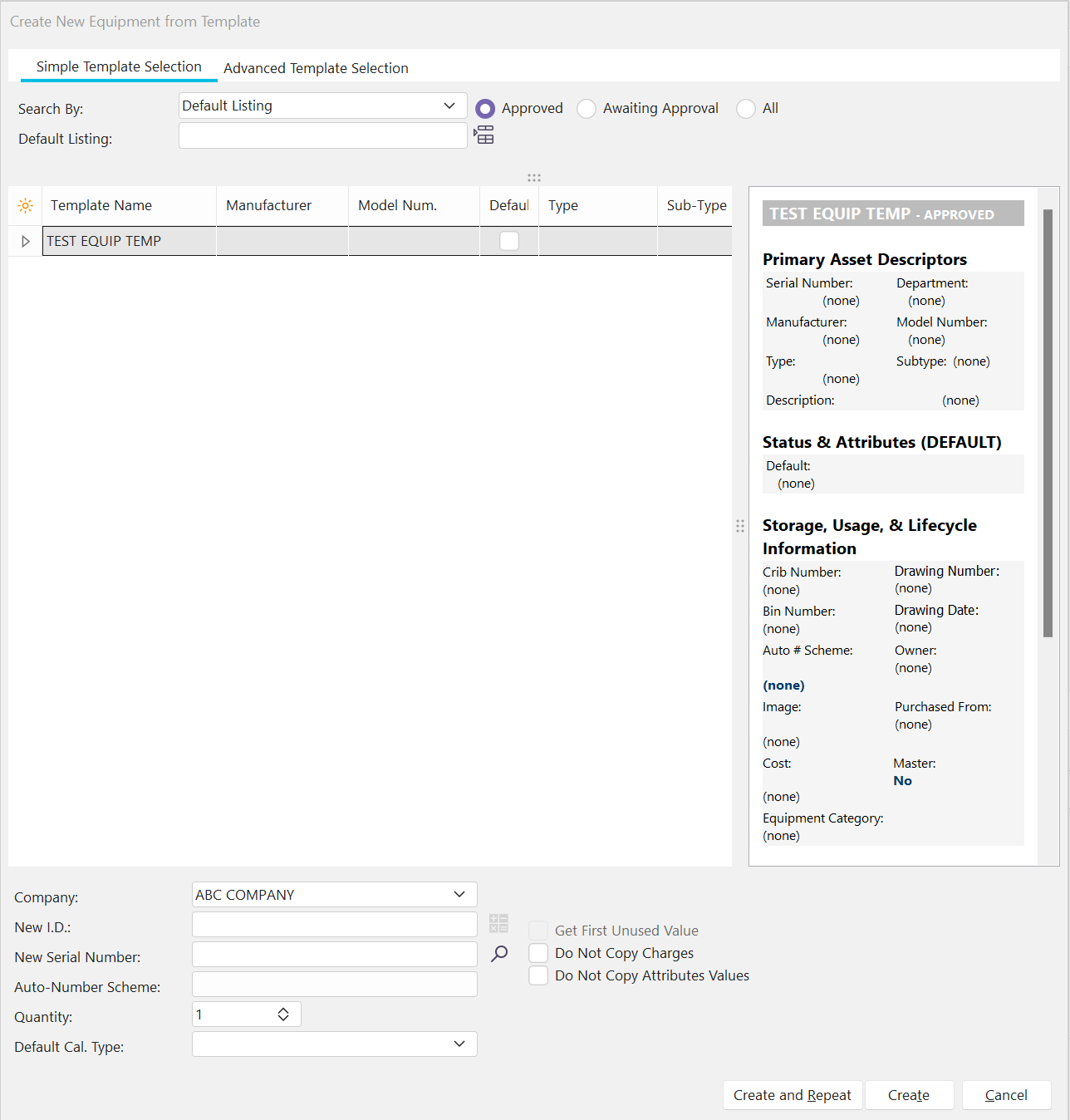1070x1120 pixels.
Task: Click the magnifier icon next to New Serial Number
Action: 499,954
